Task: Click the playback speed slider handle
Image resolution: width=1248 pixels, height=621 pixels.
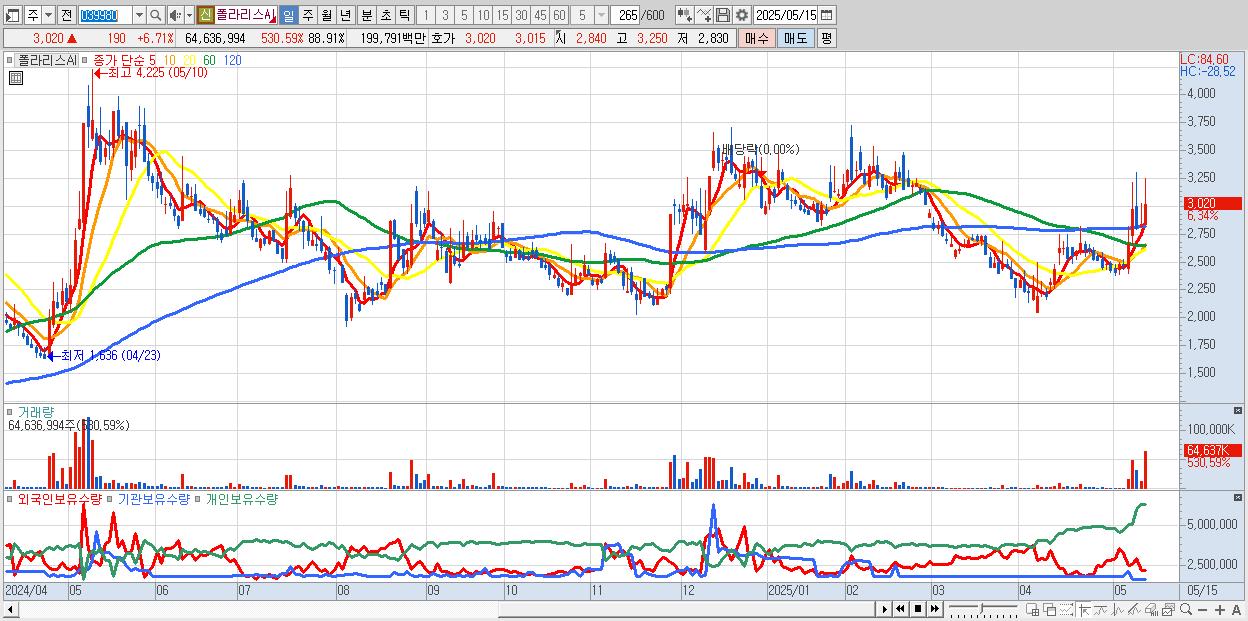Action: (x=982, y=609)
